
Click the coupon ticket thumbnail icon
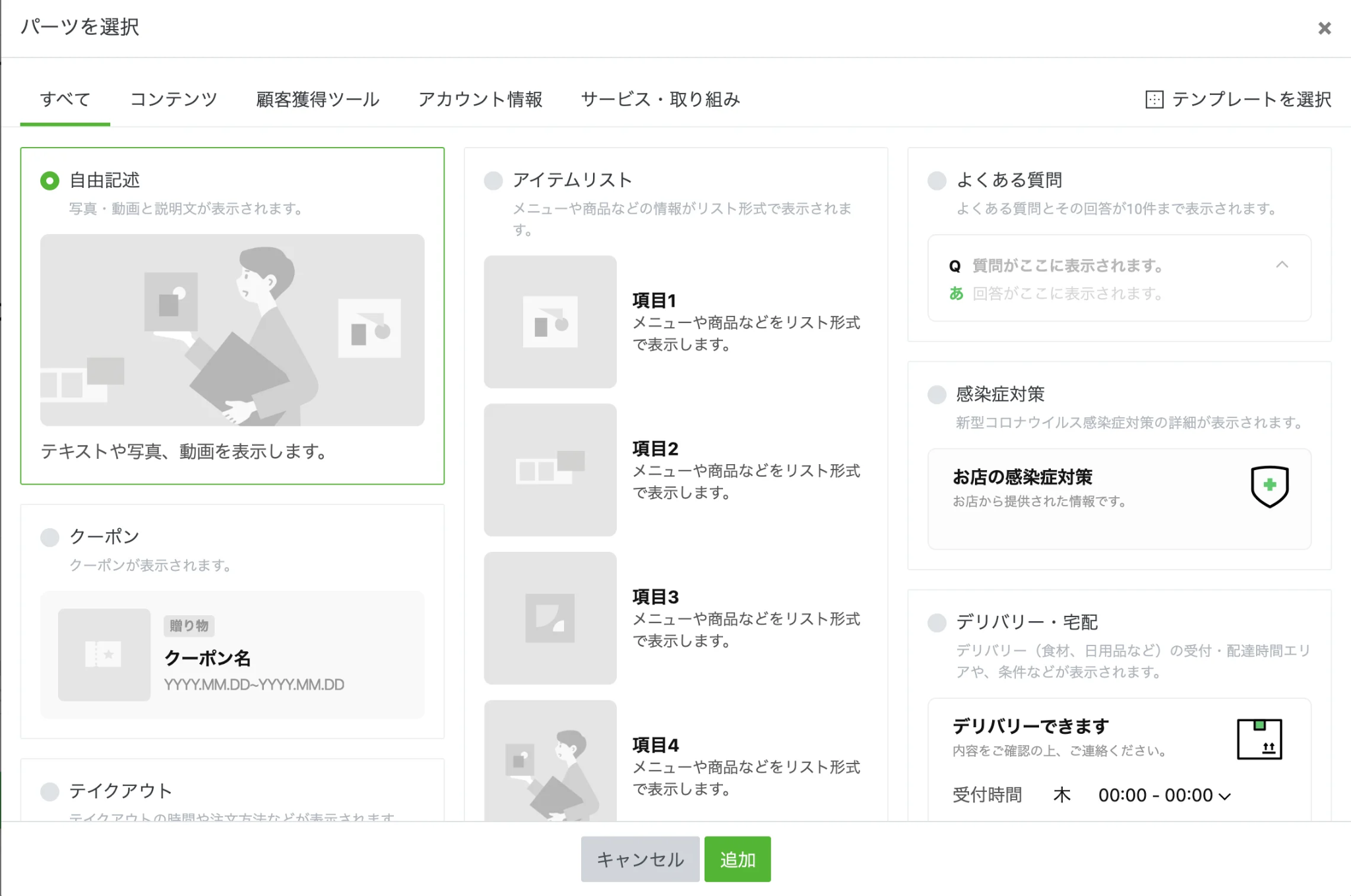pos(104,655)
